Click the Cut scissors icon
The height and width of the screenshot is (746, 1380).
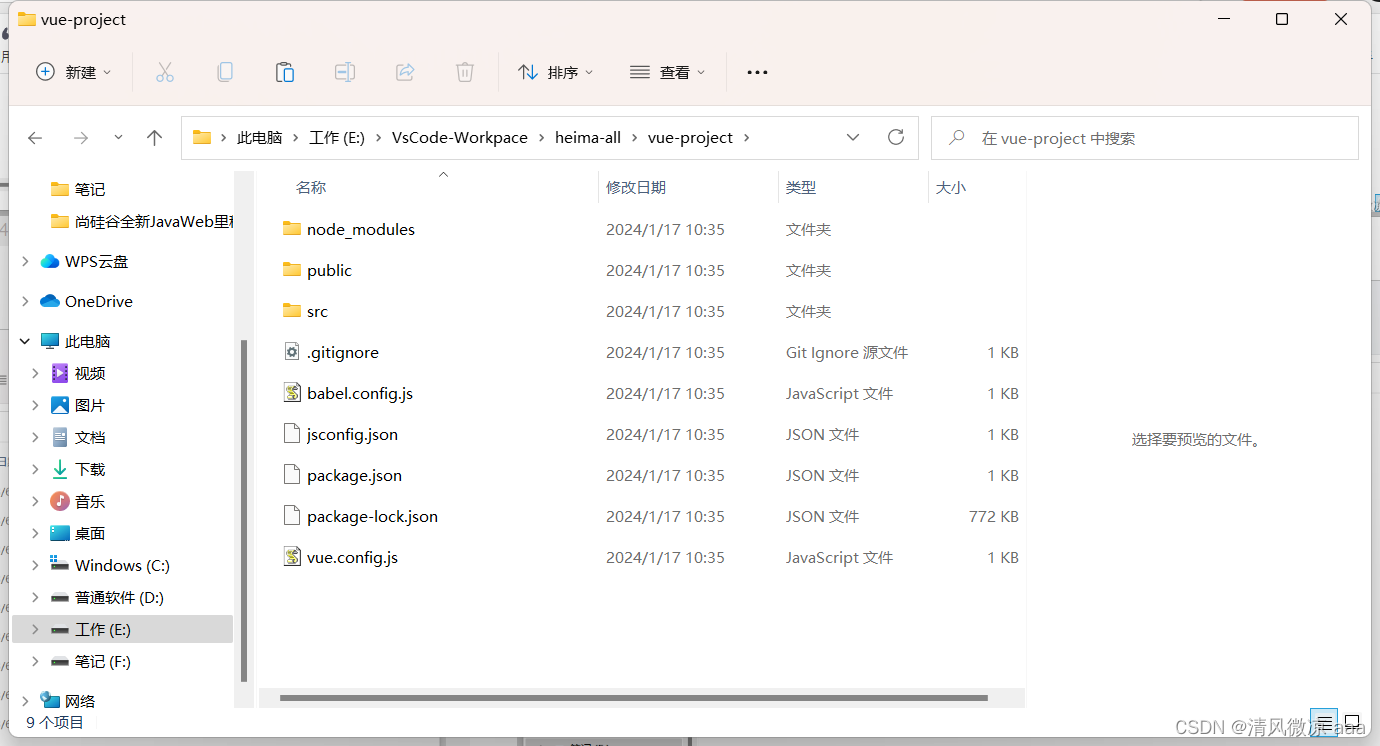(165, 72)
